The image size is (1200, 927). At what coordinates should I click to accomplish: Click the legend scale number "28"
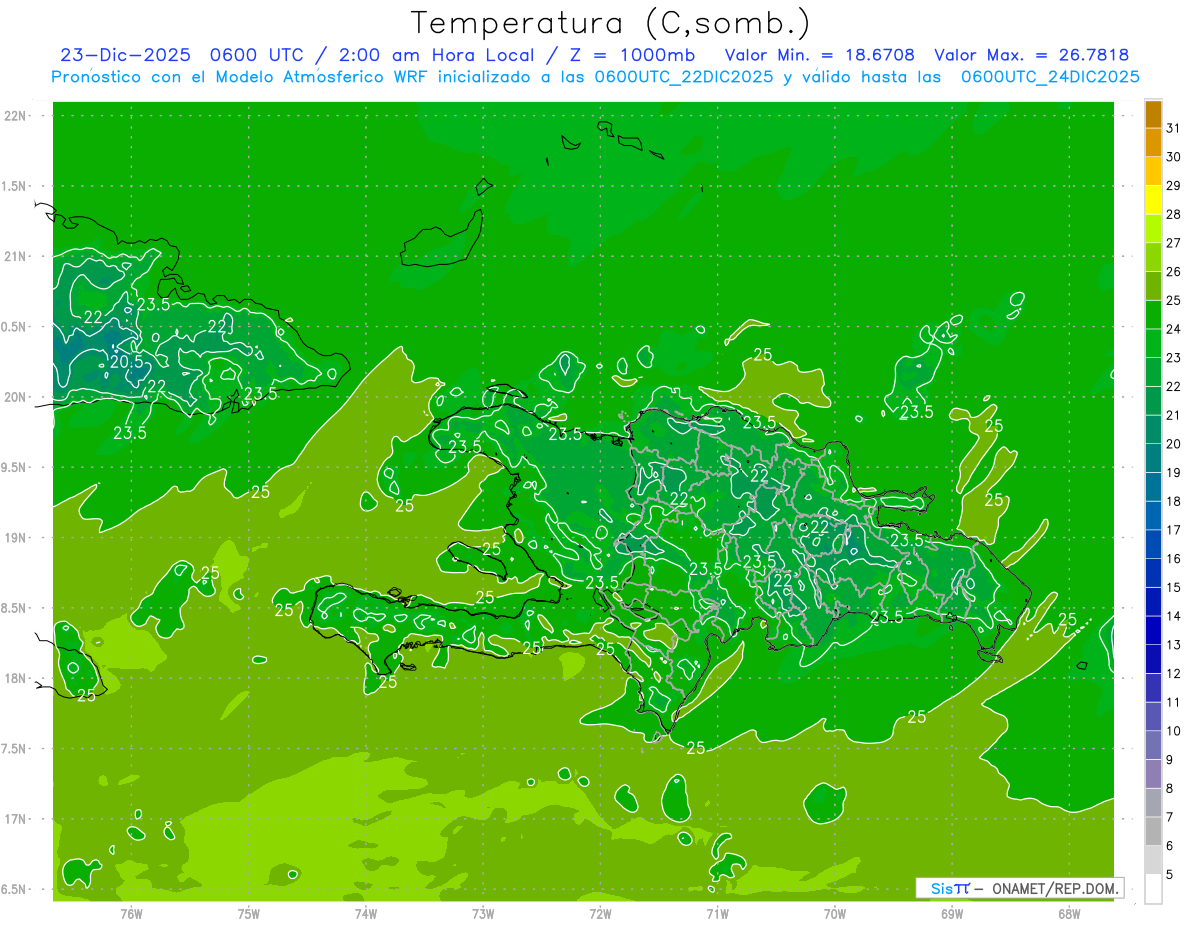1174,214
